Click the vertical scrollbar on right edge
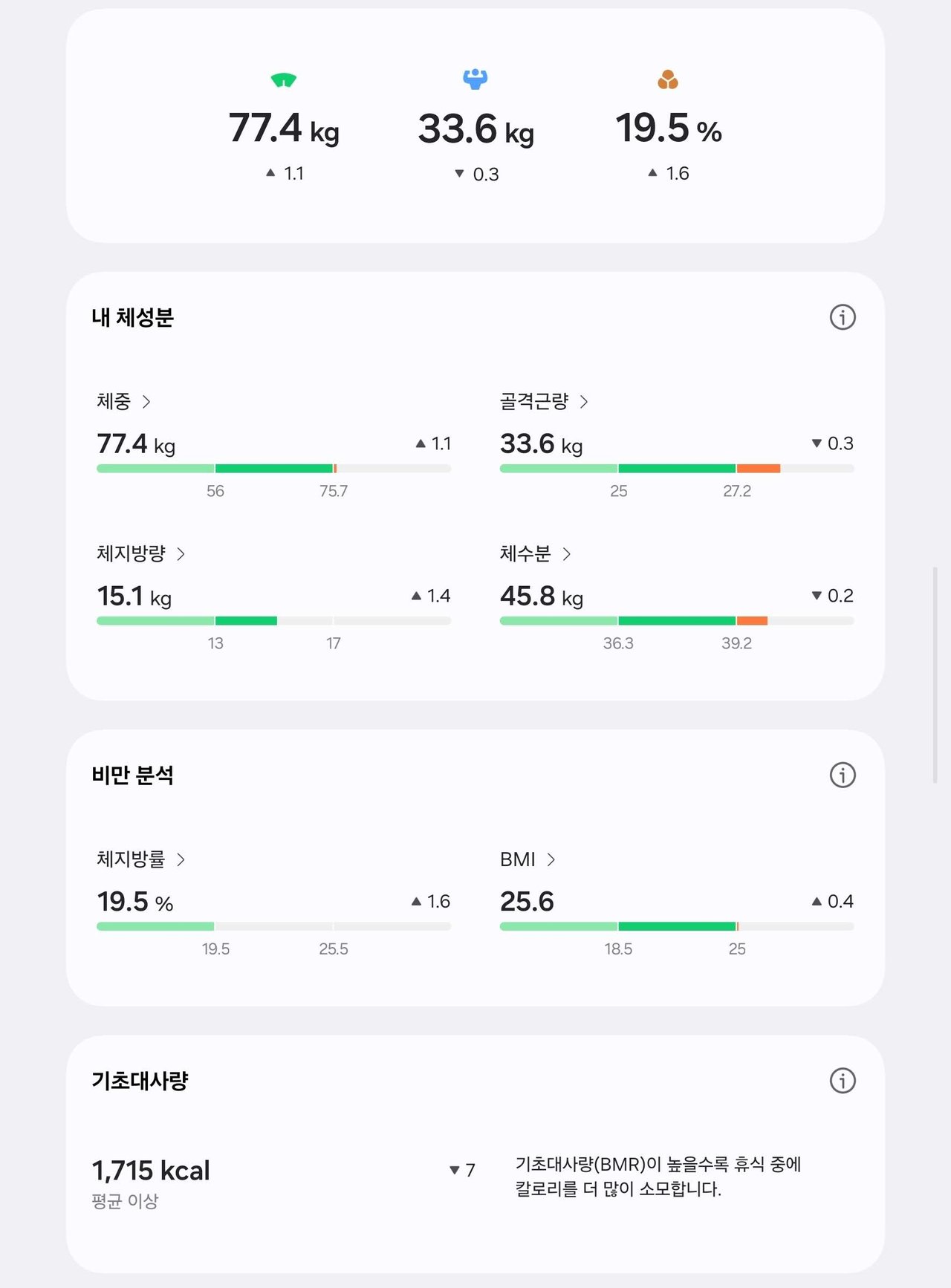This screenshot has height=1288, width=951. pos(935,674)
